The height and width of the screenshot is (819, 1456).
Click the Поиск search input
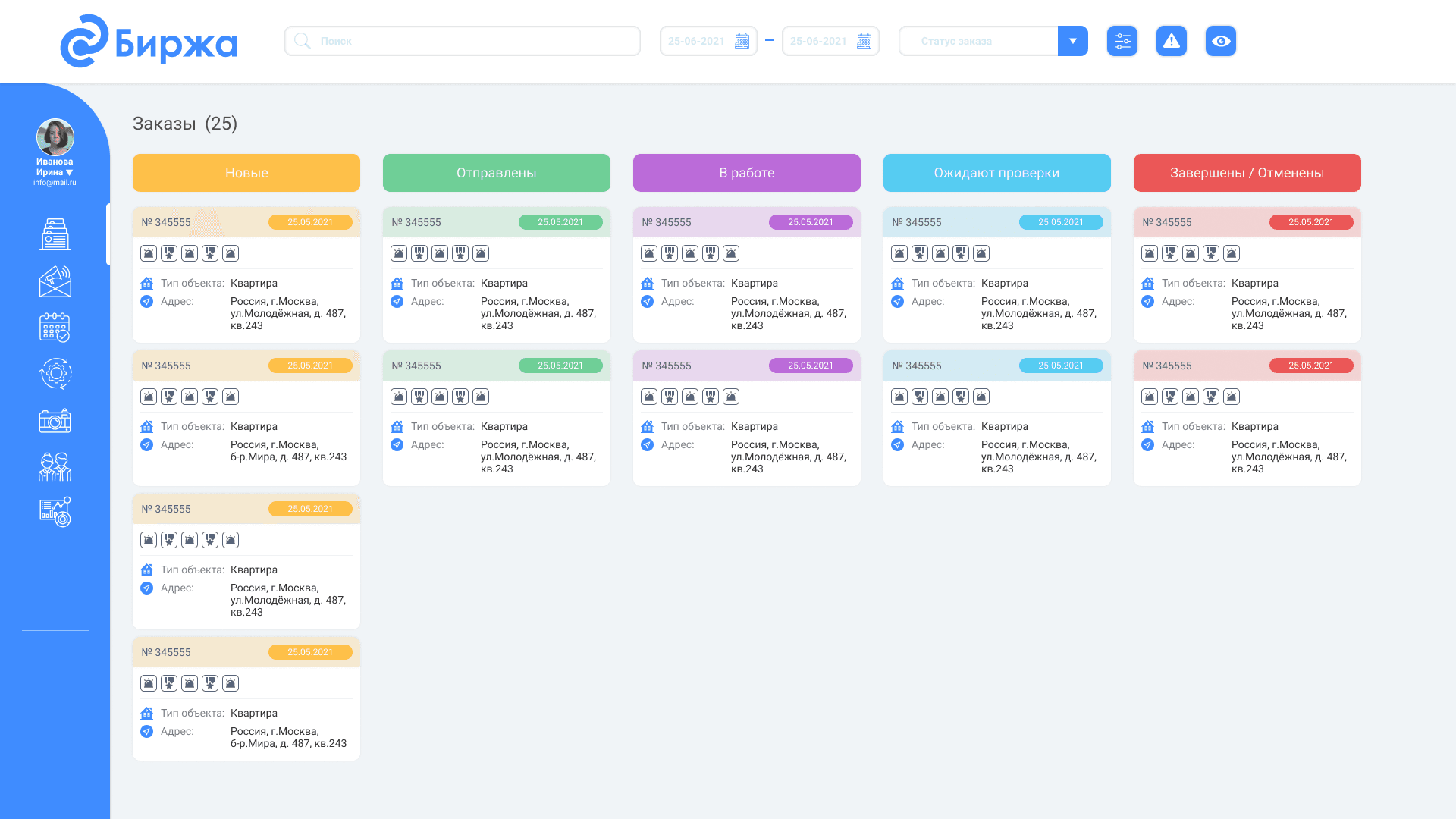[463, 41]
